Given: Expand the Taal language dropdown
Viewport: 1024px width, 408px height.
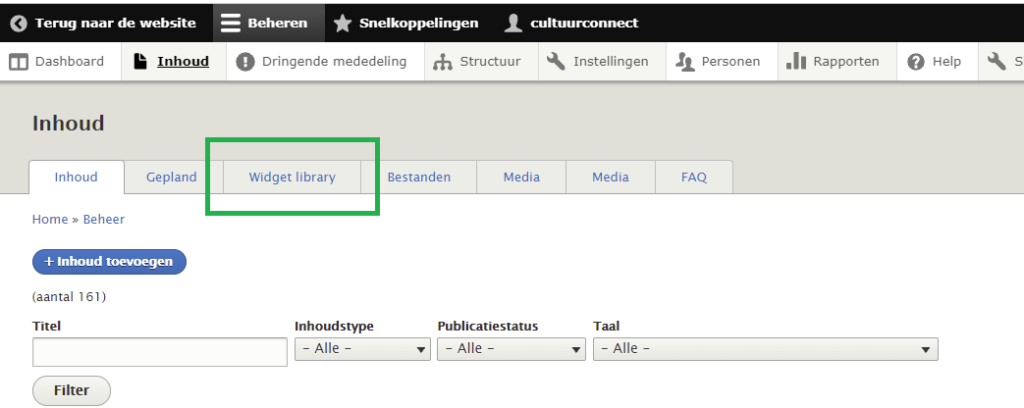Looking at the screenshot, I should click(765, 349).
